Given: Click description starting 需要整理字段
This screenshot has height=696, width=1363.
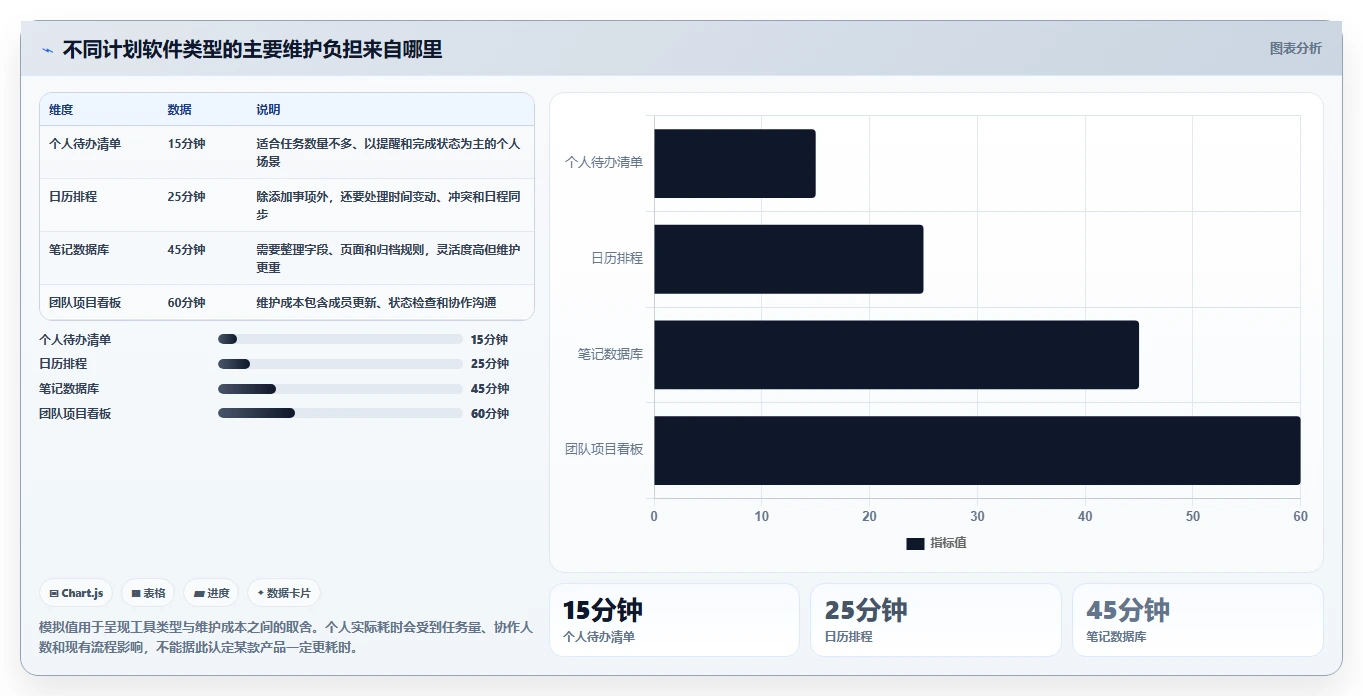Looking at the screenshot, I should (388, 258).
